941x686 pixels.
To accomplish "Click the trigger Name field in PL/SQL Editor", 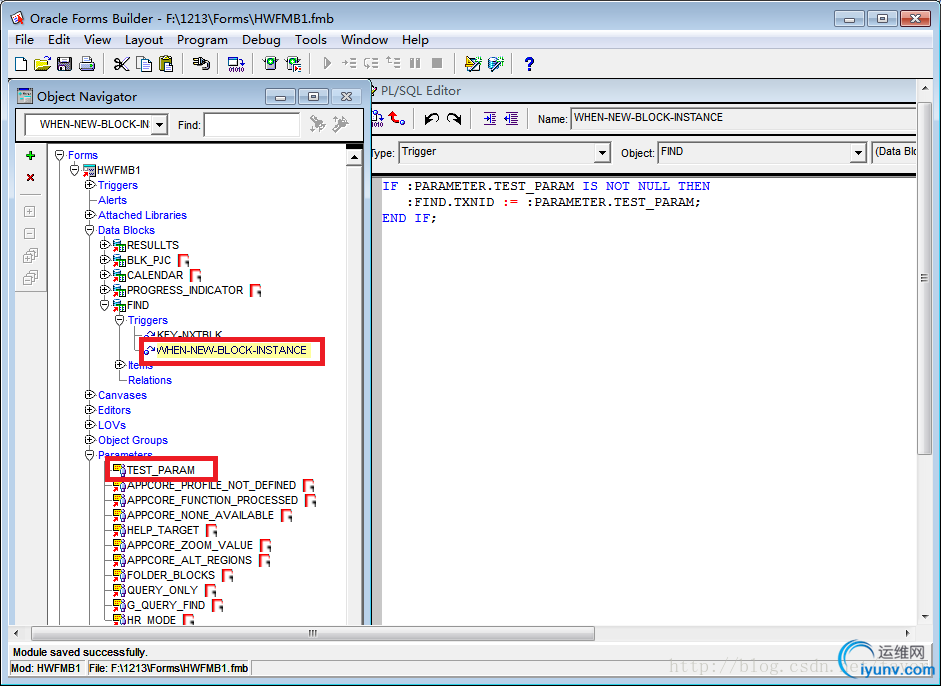I will [743, 118].
